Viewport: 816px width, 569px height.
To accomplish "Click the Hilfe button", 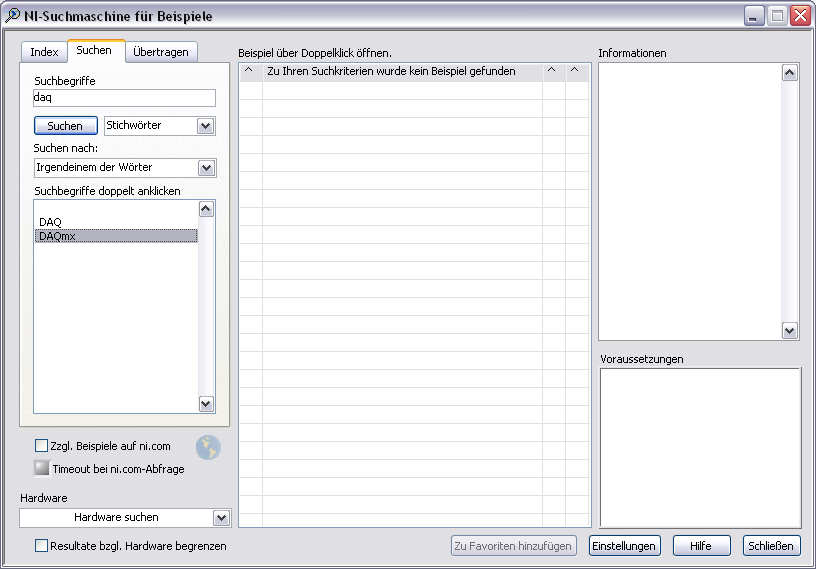I will click(x=702, y=546).
